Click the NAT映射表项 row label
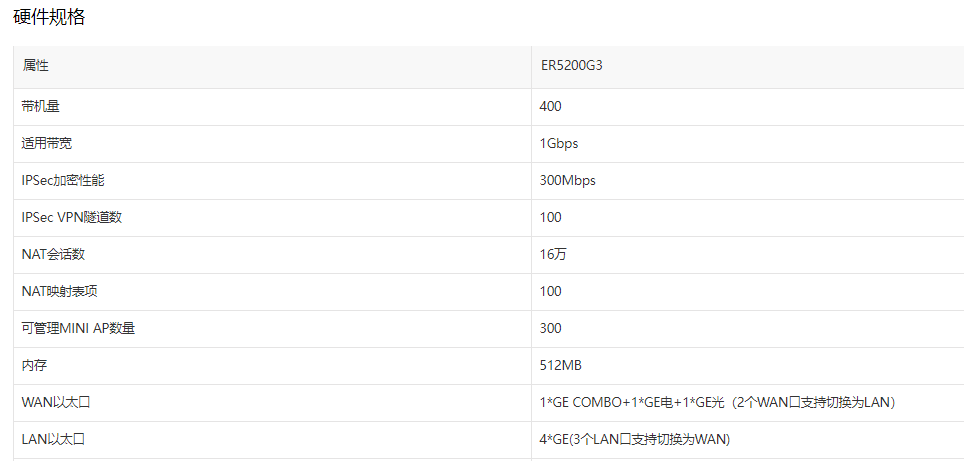 [59, 291]
